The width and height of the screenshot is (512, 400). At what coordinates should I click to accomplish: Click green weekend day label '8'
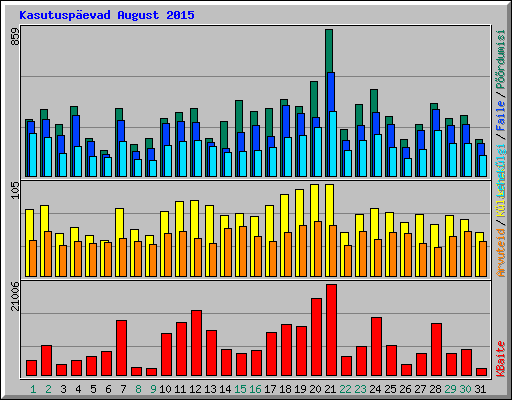138,389
